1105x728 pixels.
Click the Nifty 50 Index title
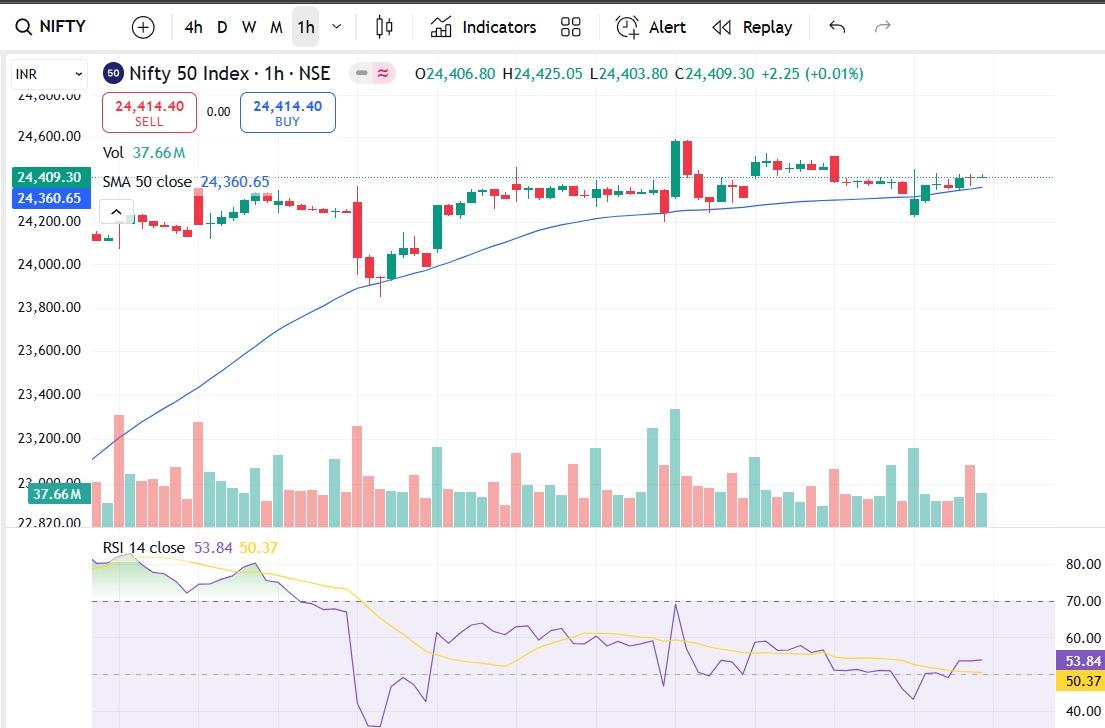(230, 73)
